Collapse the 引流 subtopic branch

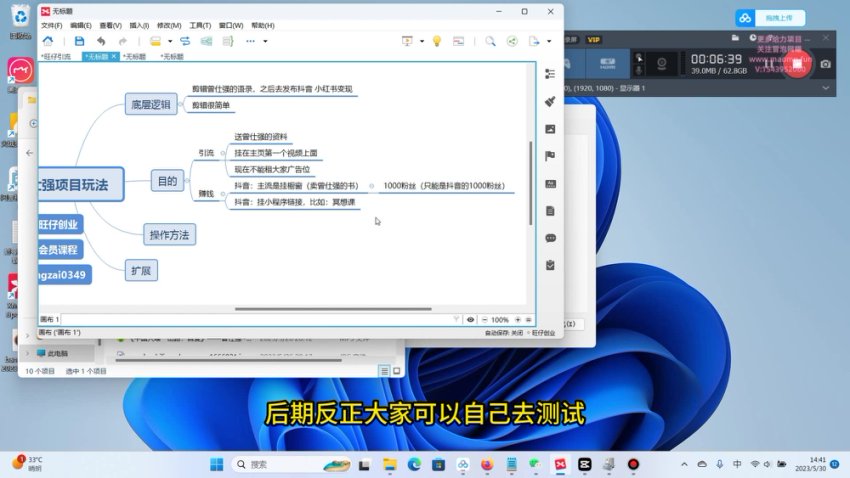[x=222, y=153]
